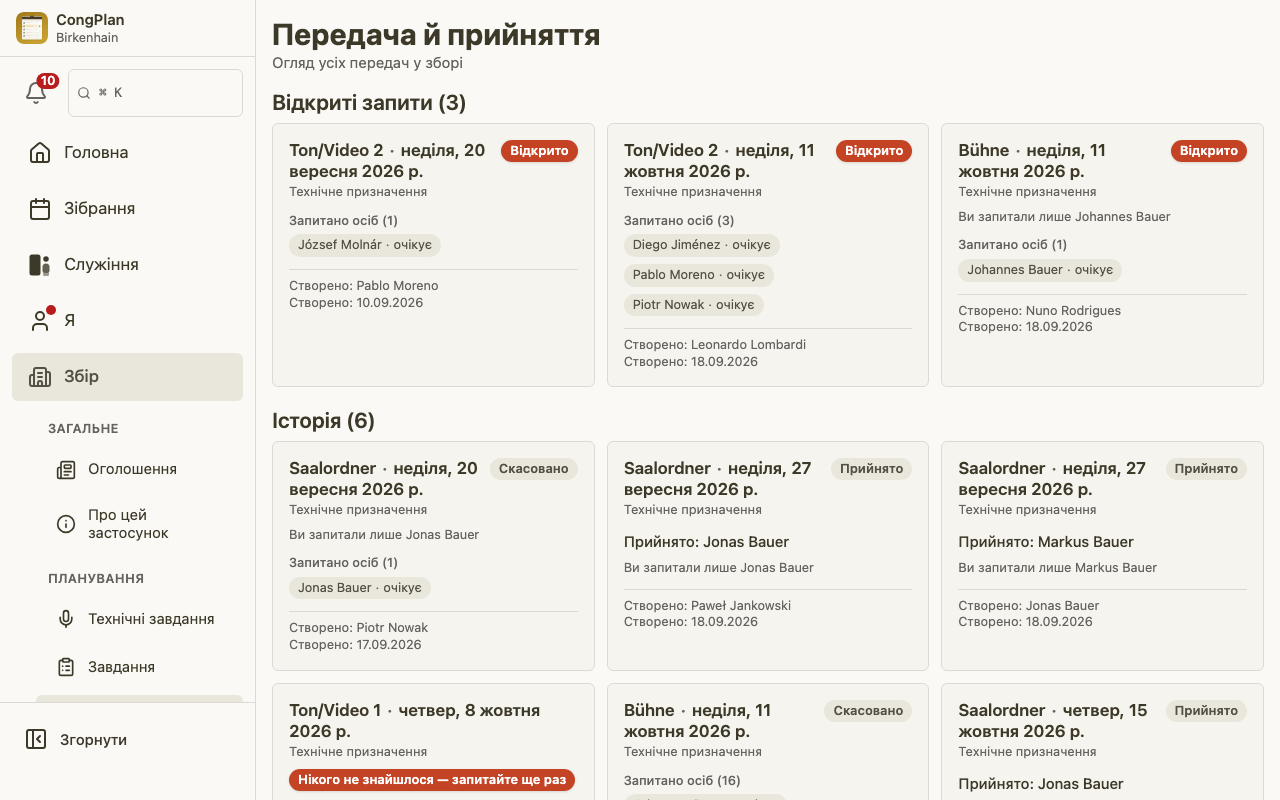Click the József Molnár · очікує chip
The height and width of the screenshot is (800, 1280).
[x=365, y=245]
